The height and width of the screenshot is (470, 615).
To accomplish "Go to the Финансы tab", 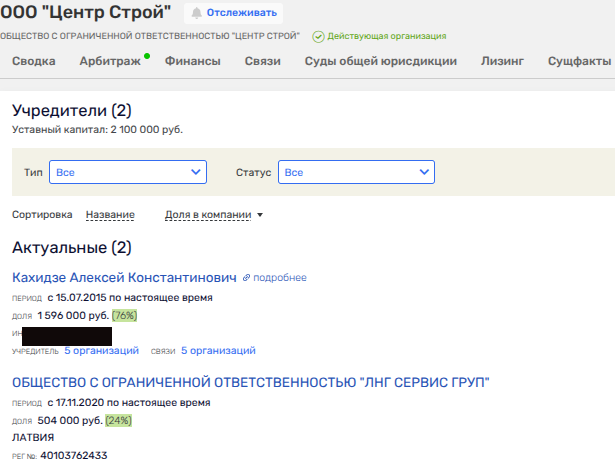I will pyautogui.click(x=192, y=62).
